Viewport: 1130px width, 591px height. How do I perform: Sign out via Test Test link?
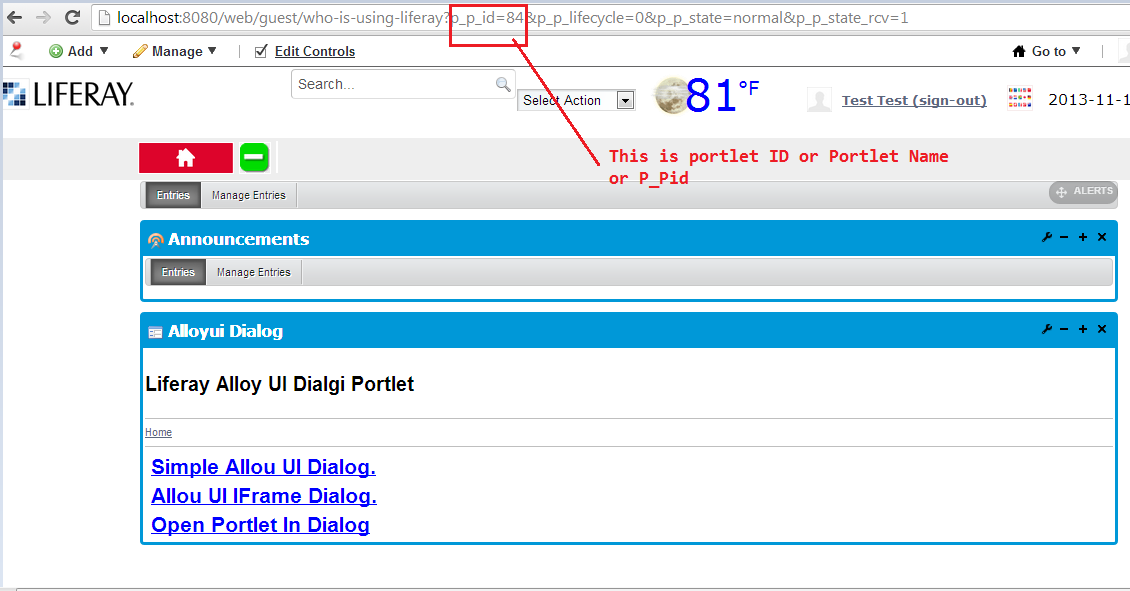click(x=913, y=99)
